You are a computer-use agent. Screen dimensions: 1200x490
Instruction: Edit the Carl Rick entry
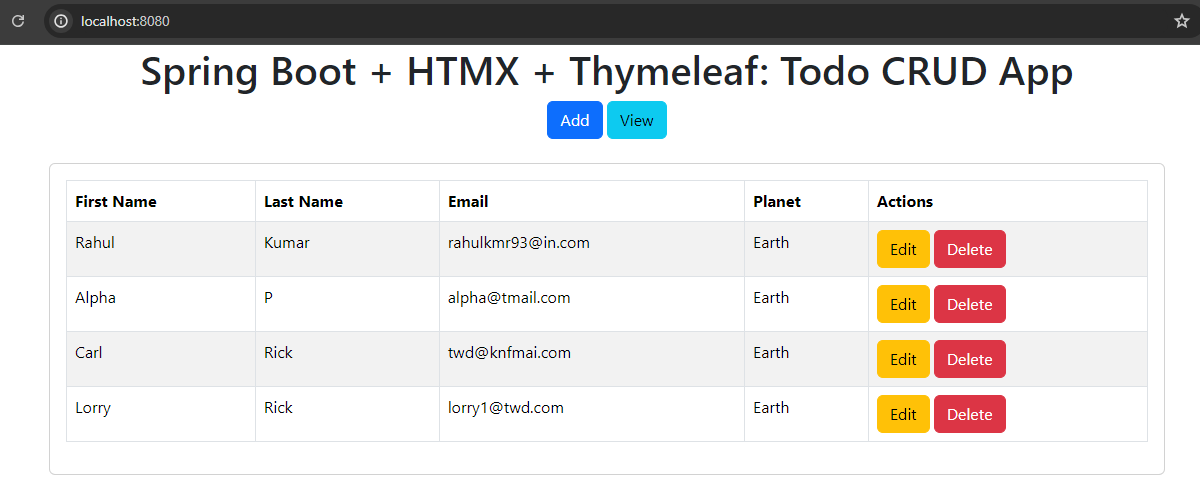(903, 359)
